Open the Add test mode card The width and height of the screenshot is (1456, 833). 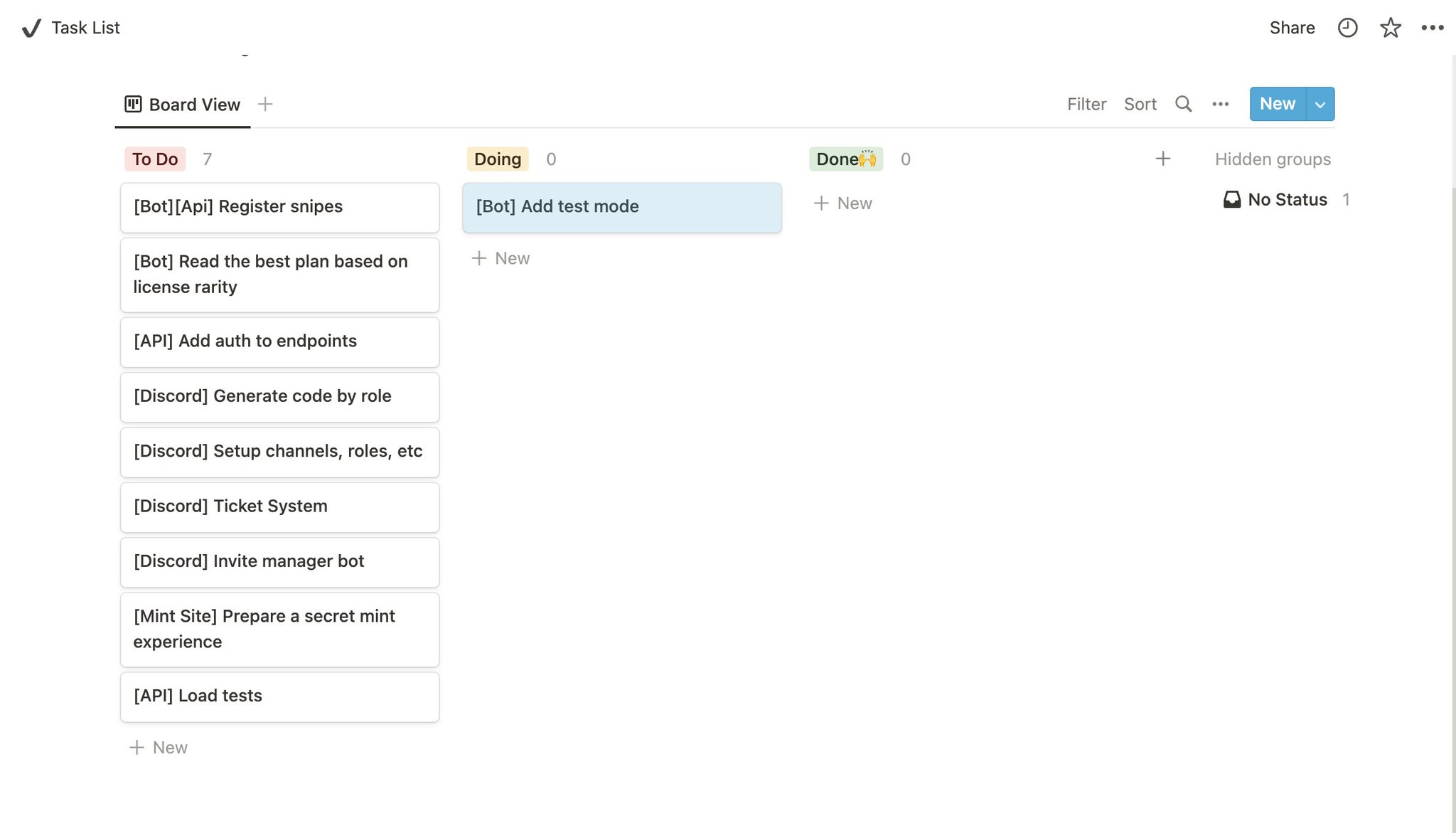621,207
